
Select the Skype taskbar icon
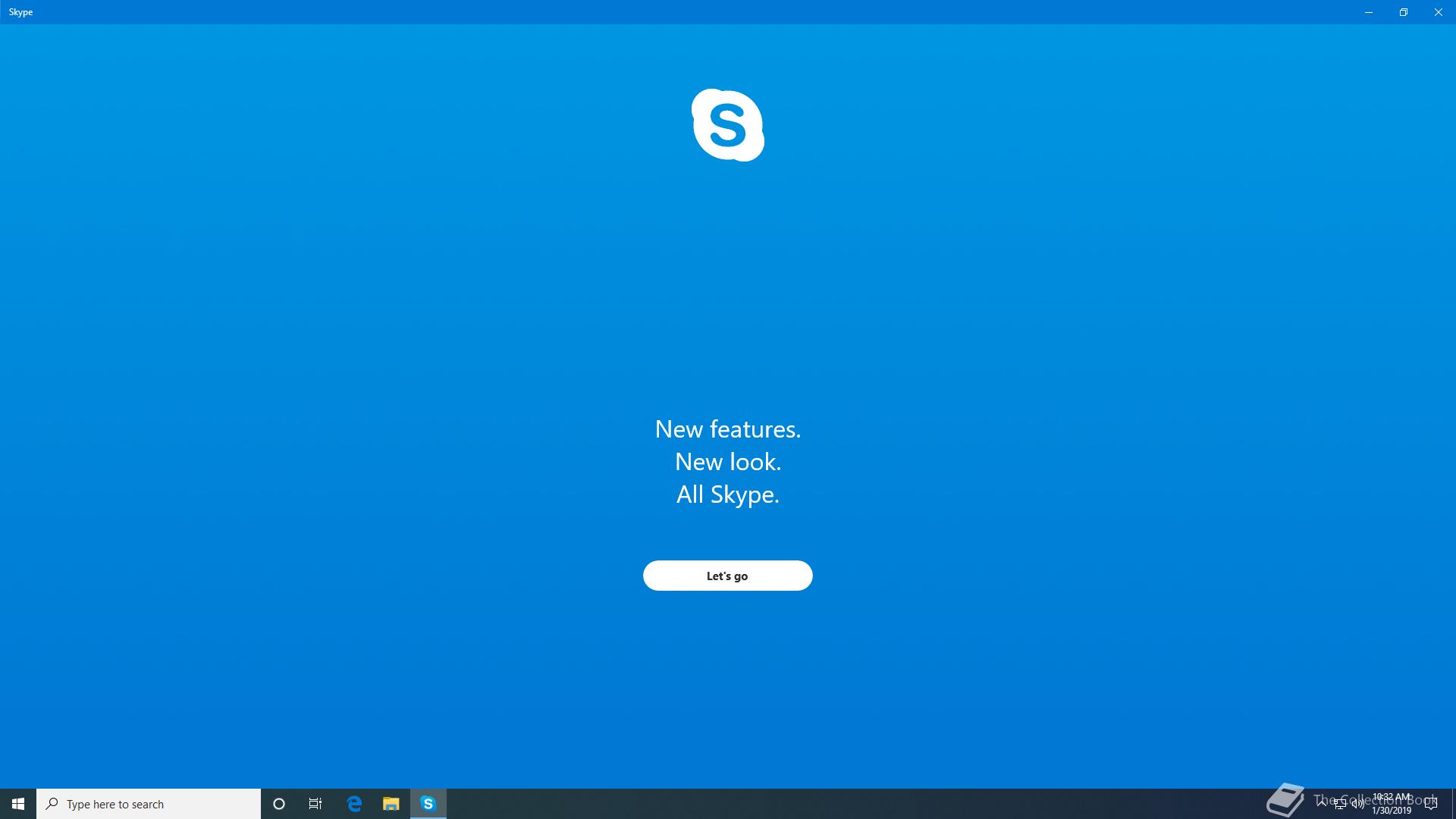(x=428, y=804)
